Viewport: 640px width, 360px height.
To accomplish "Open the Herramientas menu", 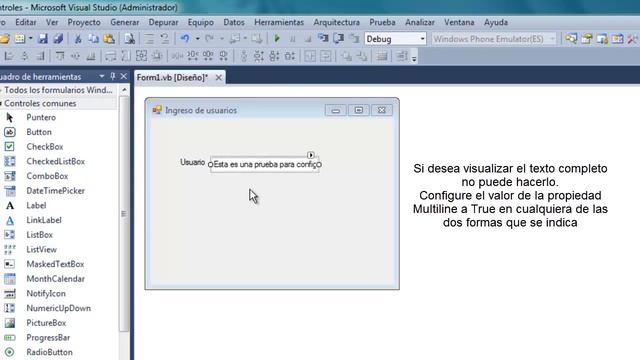I will click(279, 22).
